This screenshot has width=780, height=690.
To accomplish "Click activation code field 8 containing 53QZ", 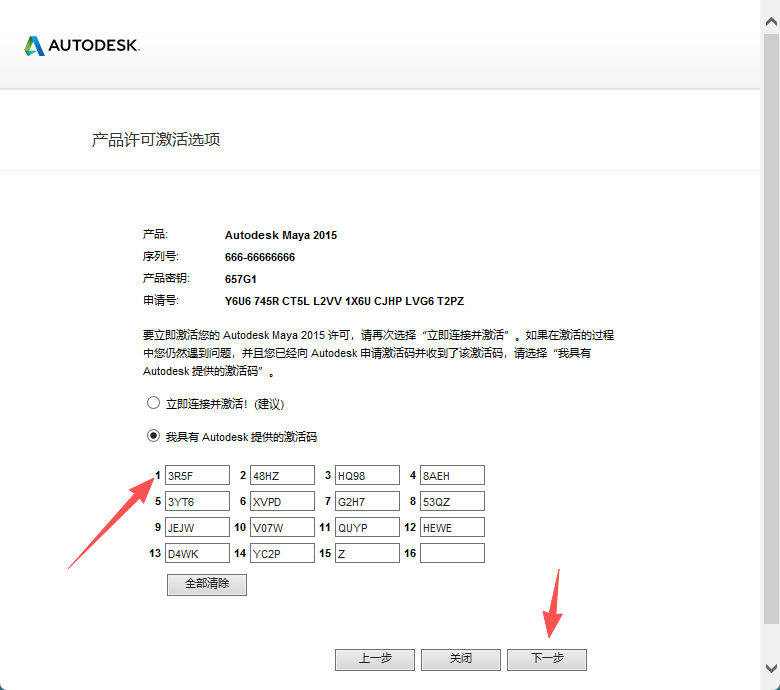I will tap(453, 501).
